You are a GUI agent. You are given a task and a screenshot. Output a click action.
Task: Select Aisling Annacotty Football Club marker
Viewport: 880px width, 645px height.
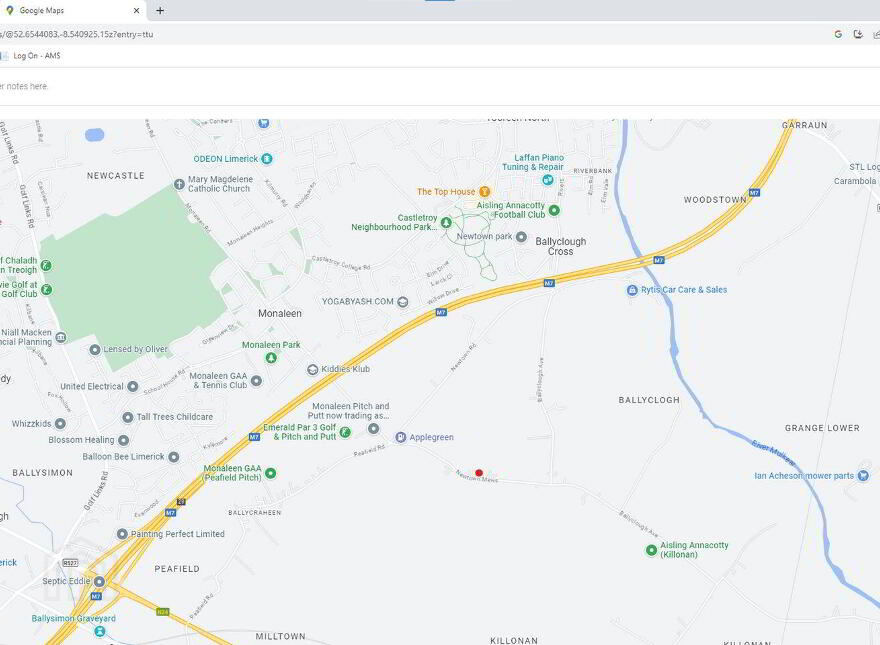click(x=554, y=211)
